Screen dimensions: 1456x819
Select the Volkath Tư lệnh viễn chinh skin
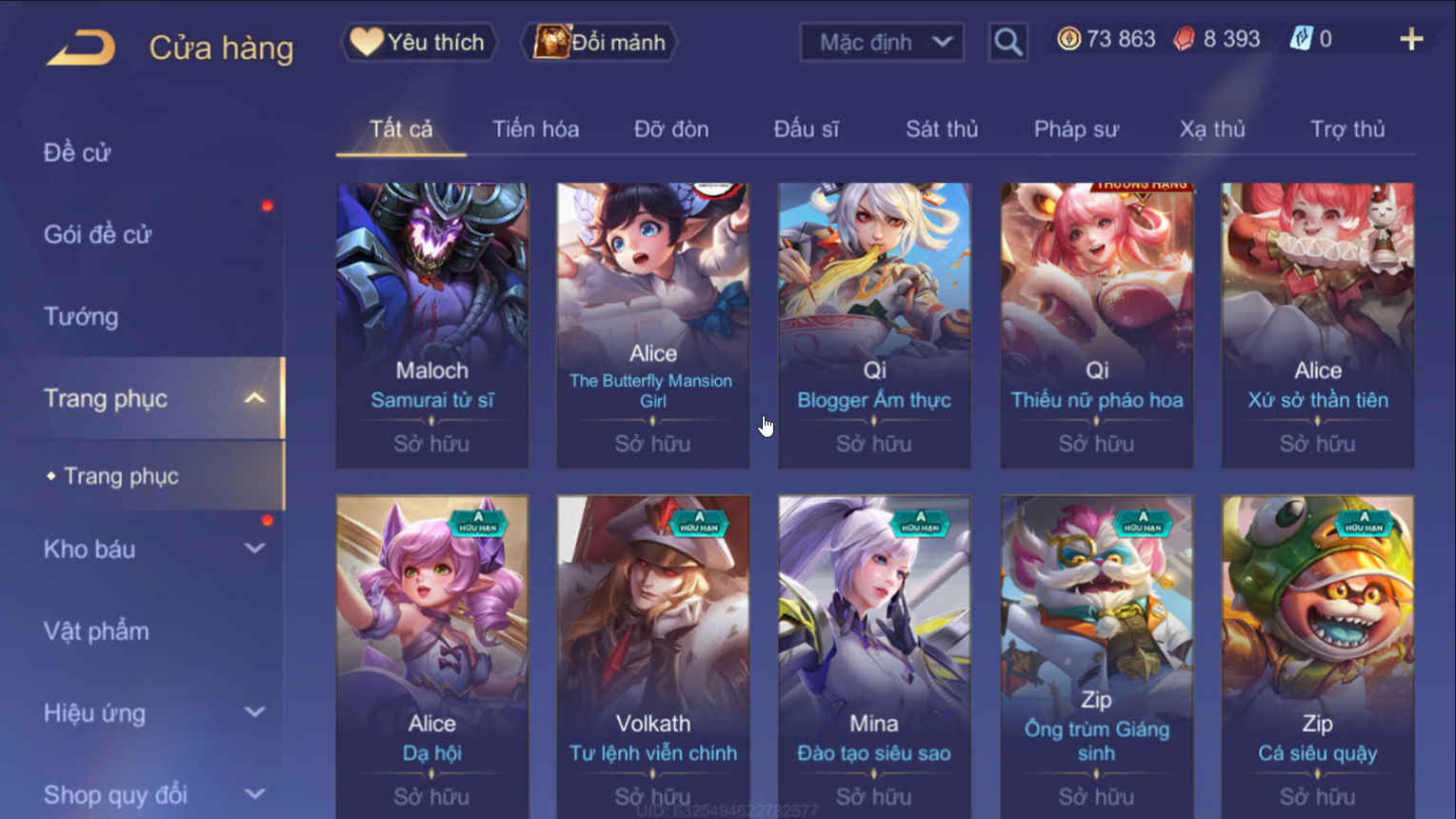pyautogui.click(x=652, y=655)
